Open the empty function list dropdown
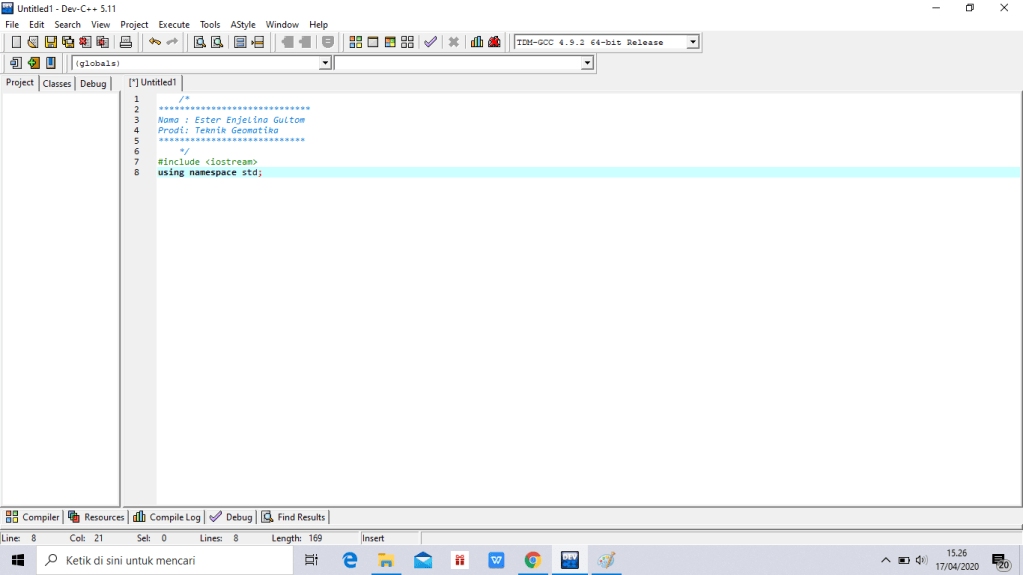 pyautogui.click(x=587, y=63)
